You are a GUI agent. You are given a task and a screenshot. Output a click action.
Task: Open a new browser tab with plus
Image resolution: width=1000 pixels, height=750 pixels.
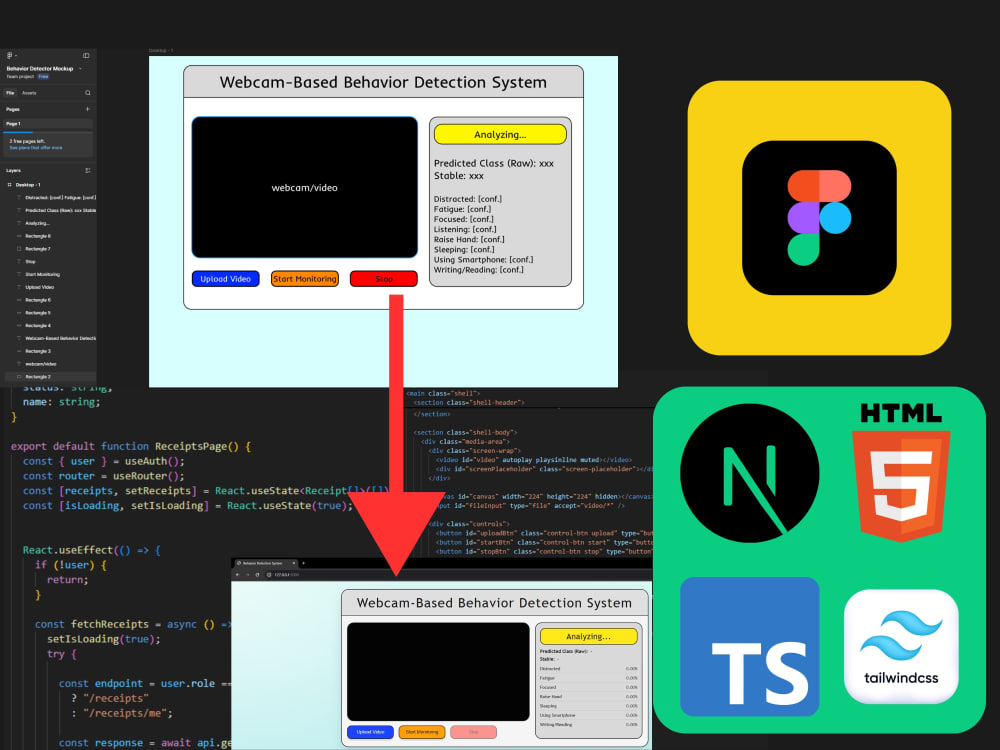pyautogui.click(x=304, y=563)
